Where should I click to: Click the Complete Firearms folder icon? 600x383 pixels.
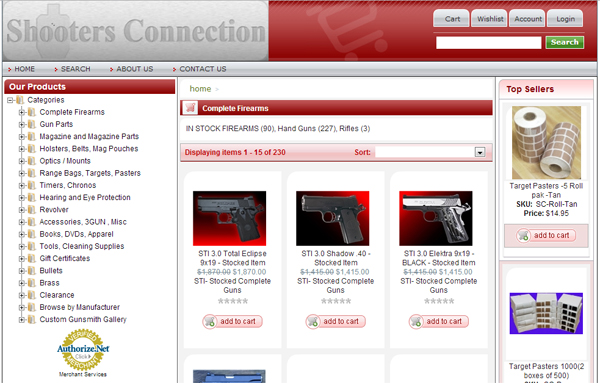32,112
